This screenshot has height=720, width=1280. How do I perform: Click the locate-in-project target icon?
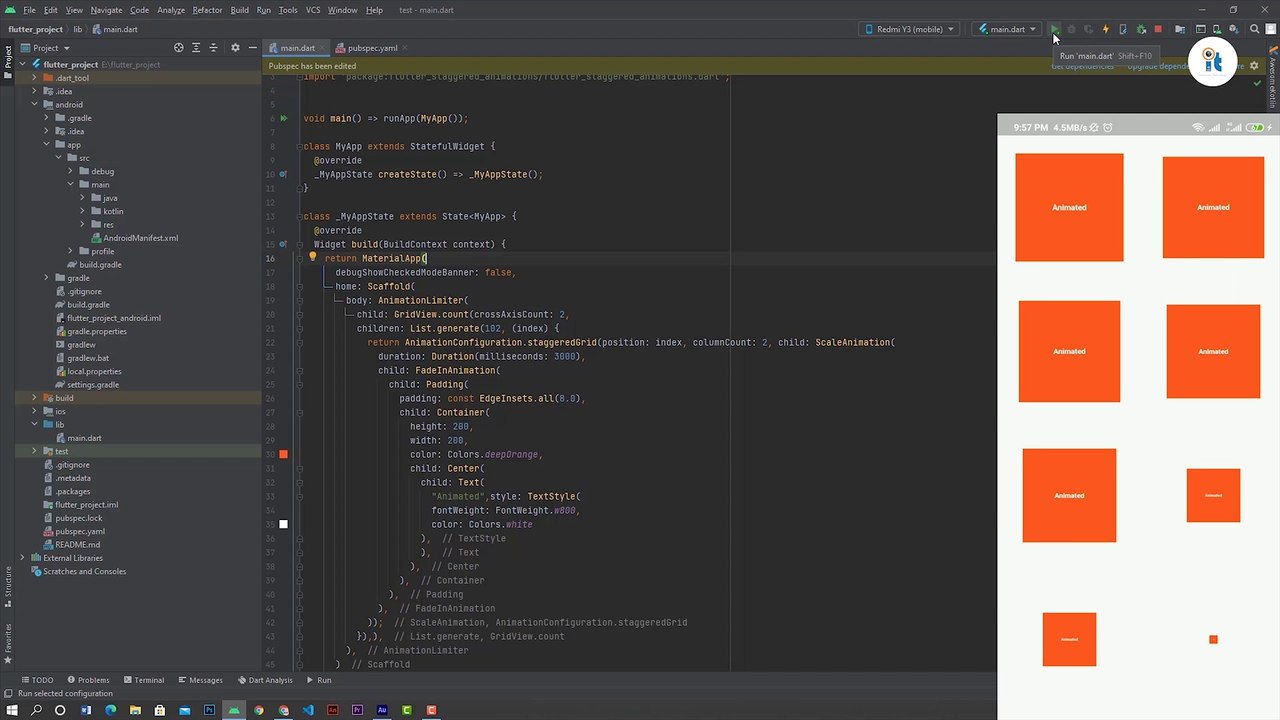pyautogui.click(x=179, y=47)
